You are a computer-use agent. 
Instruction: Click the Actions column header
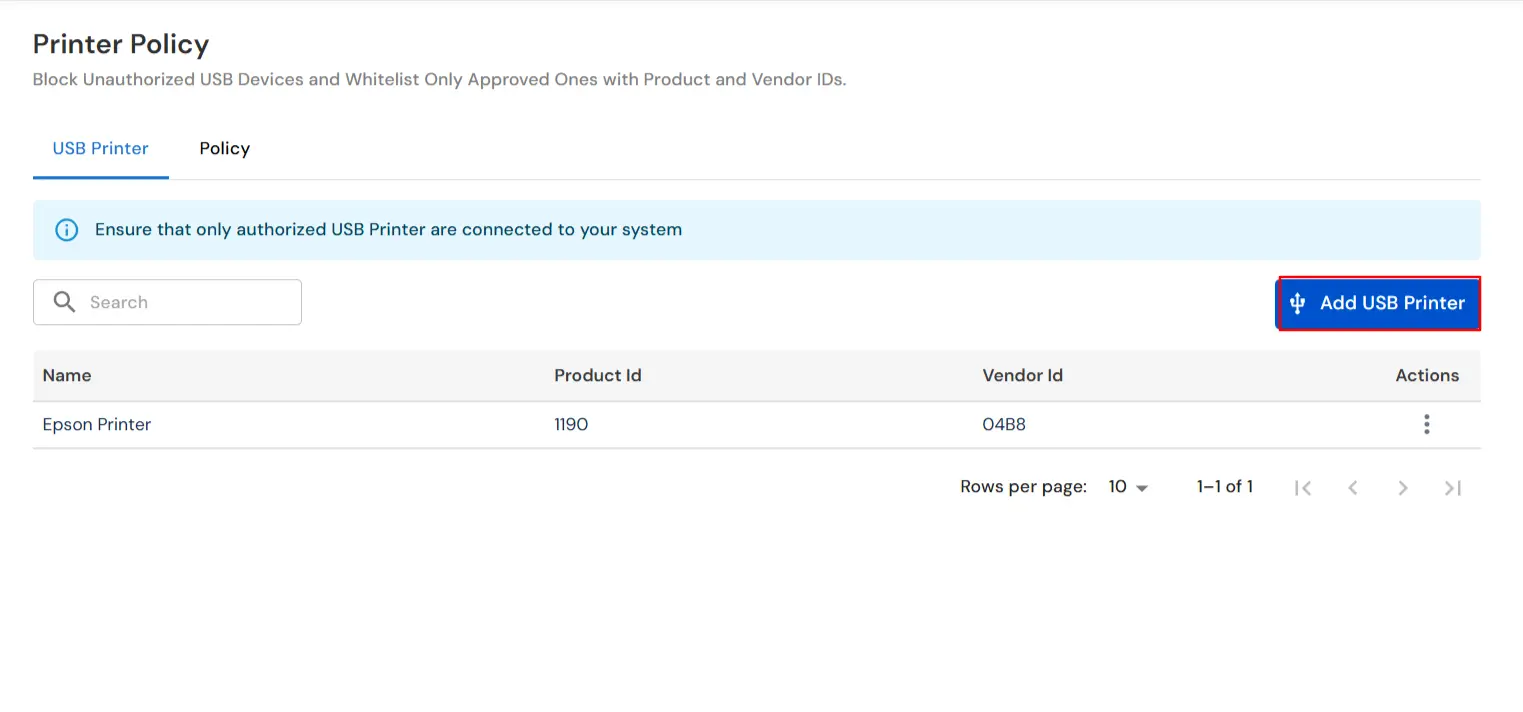(x=1426, y=376)
